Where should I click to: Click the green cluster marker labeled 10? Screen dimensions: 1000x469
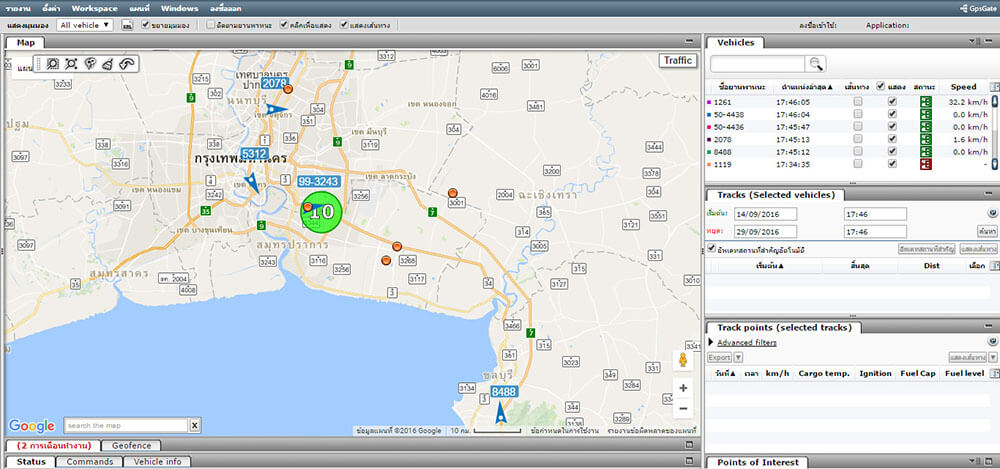point(321,212)
